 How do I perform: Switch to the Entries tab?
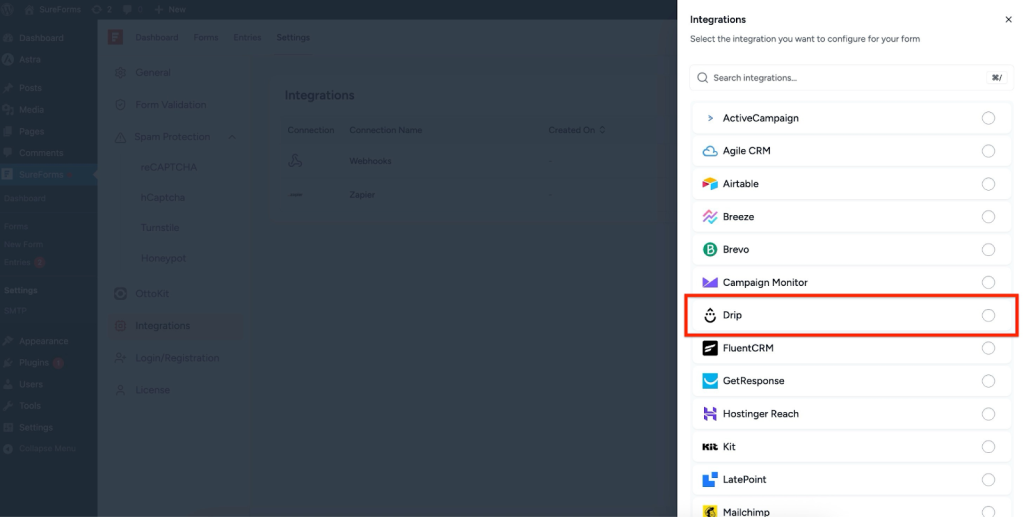(x=247, y=38)
